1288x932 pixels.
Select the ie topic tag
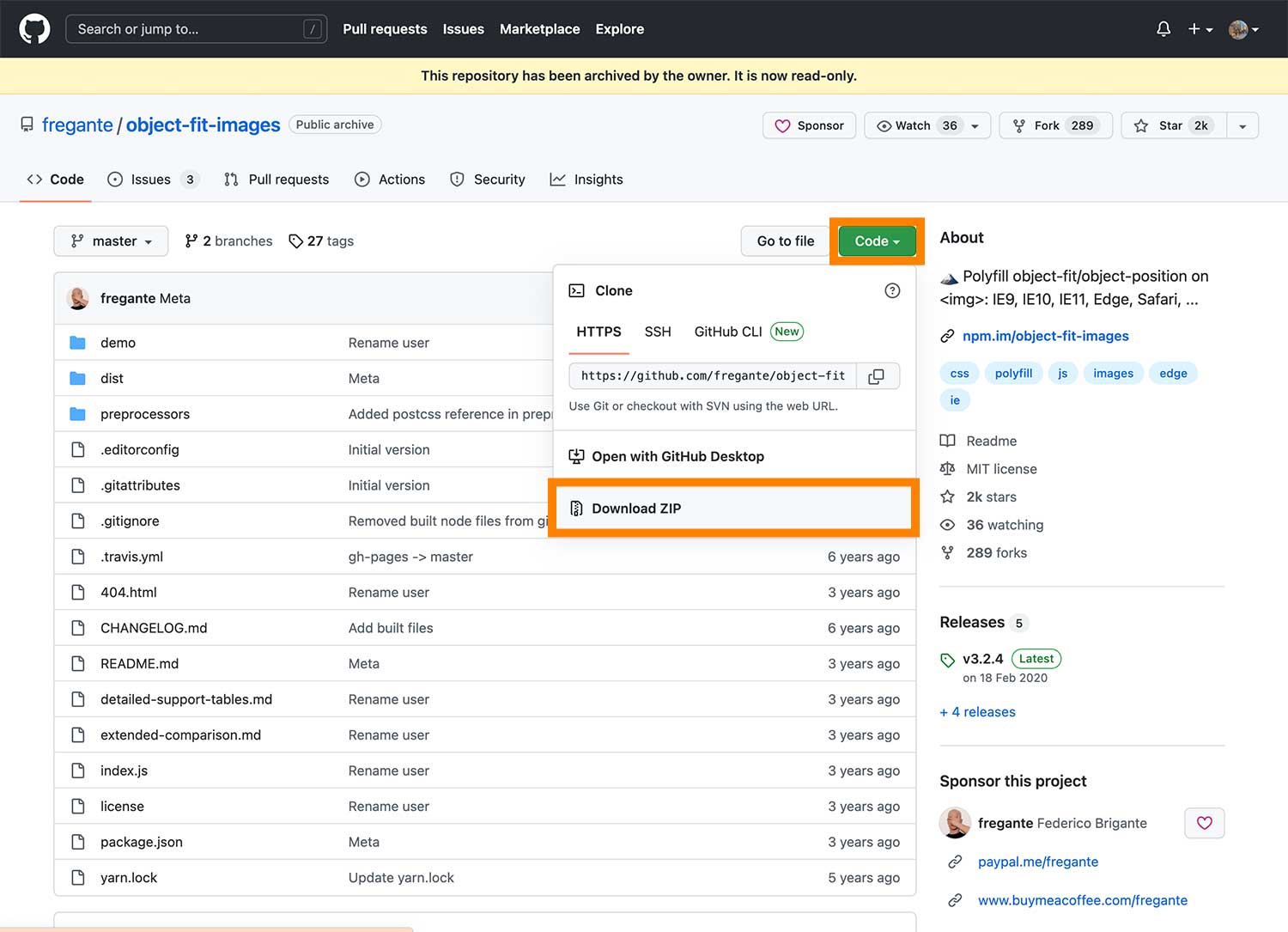click(x=955, y=400)
